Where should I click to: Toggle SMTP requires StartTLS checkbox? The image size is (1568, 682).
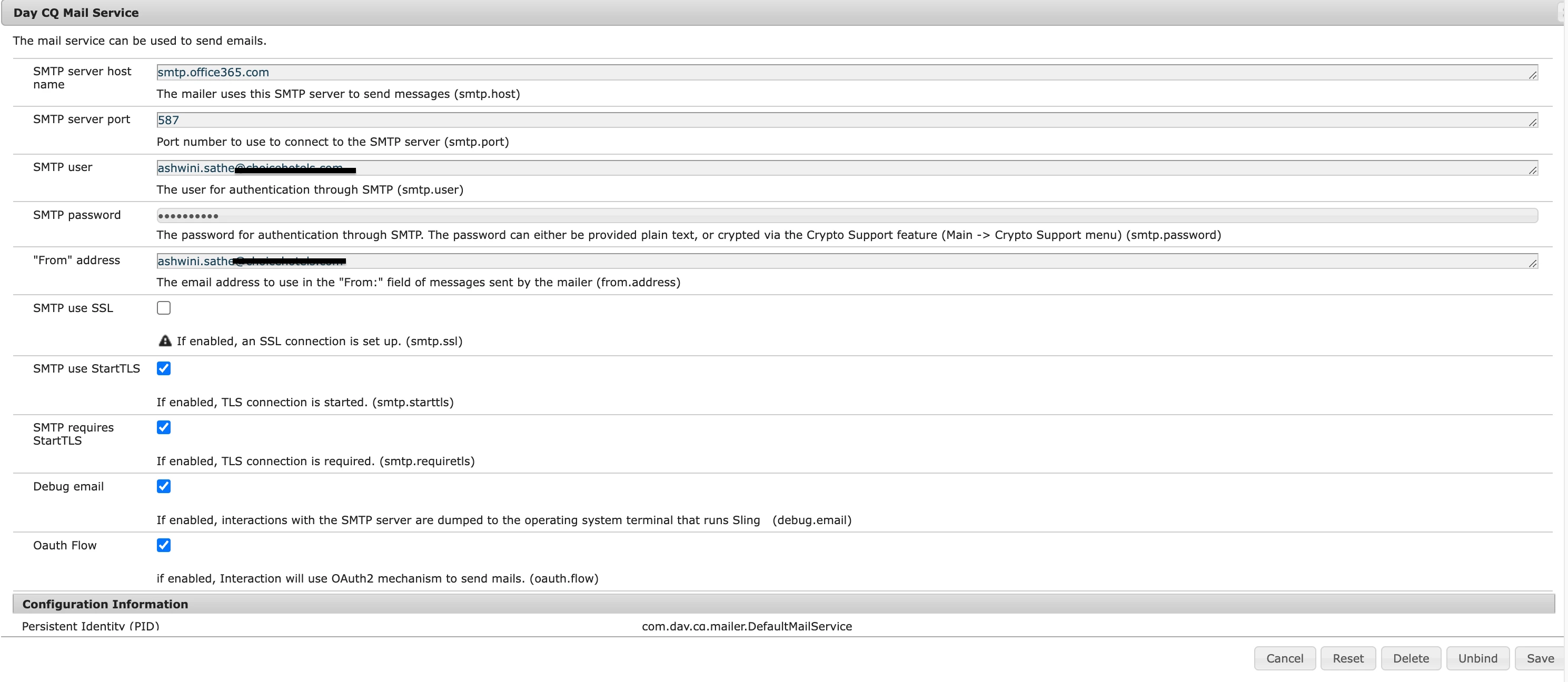(x=164, y=427)
